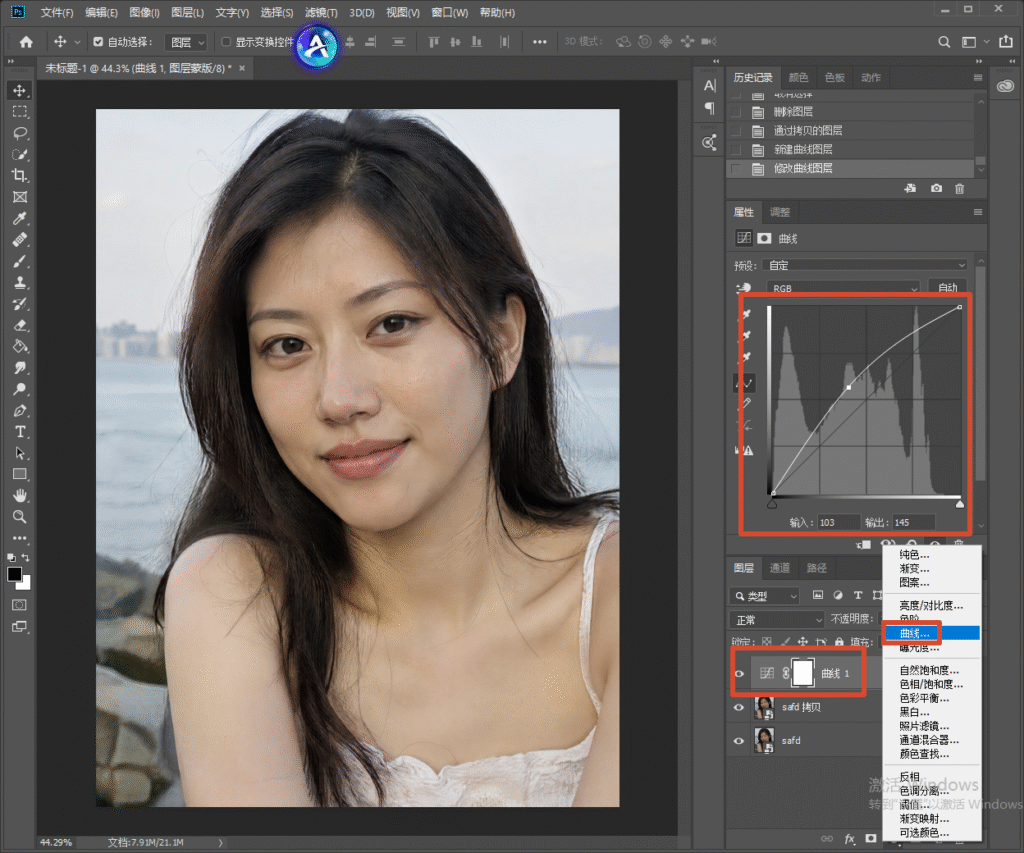Open the 图层 auto-select dropdown
Image resolution: width=1024 pixels, height=853 pixels.
pos(186,42)
